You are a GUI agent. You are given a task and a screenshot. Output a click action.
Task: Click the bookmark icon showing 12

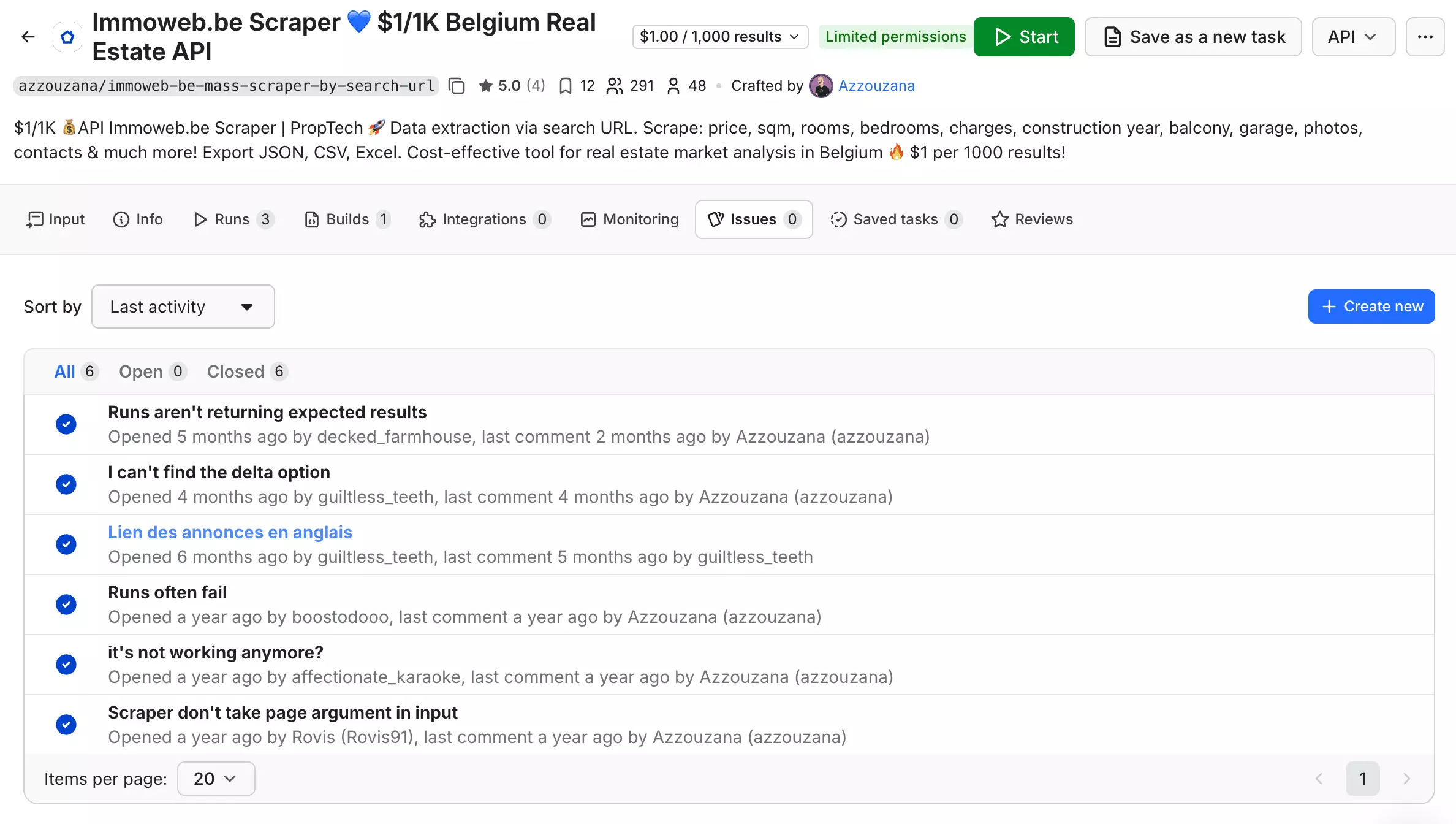566,86
